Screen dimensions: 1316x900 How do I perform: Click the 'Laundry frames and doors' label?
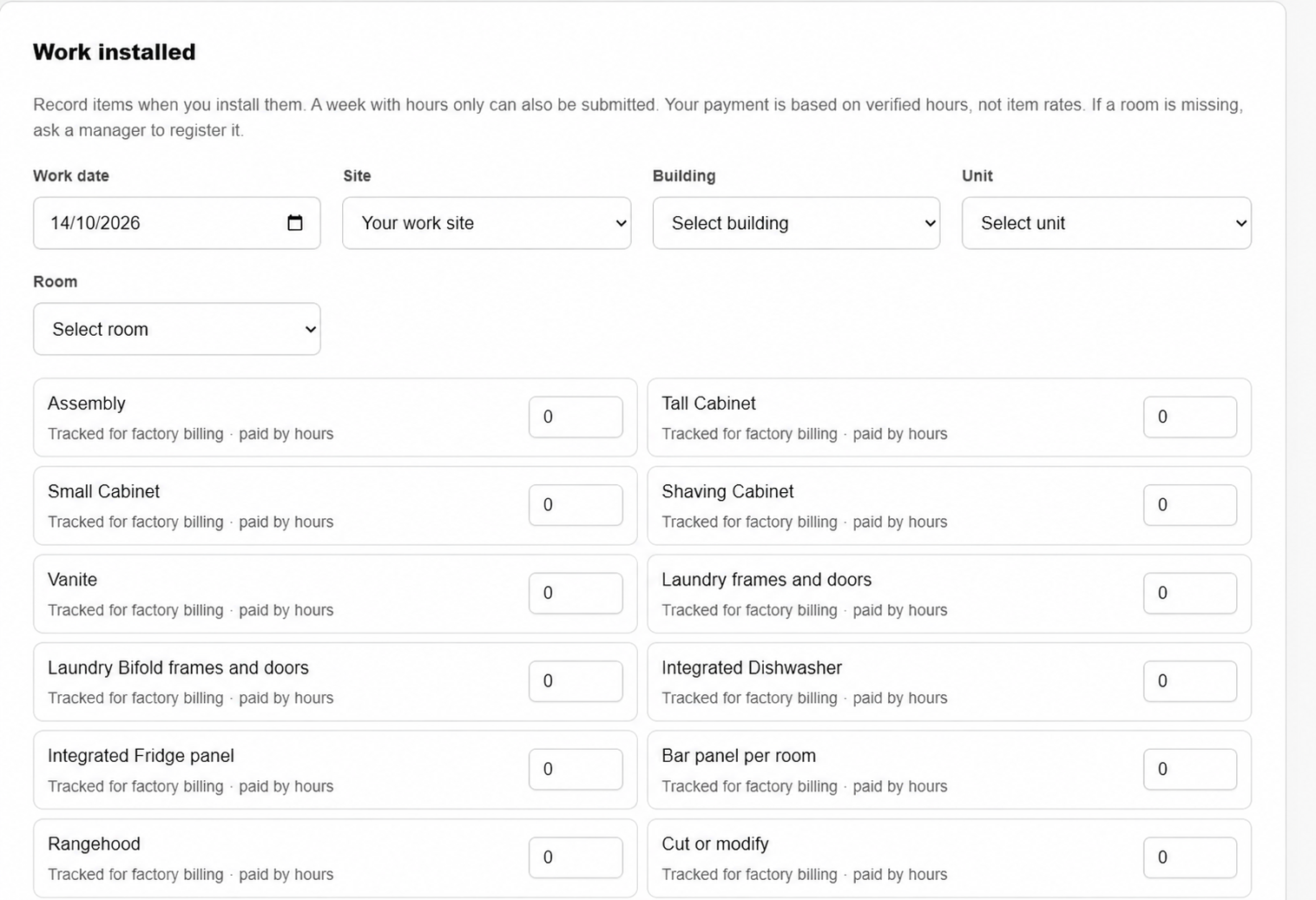(x=767, y=580)
